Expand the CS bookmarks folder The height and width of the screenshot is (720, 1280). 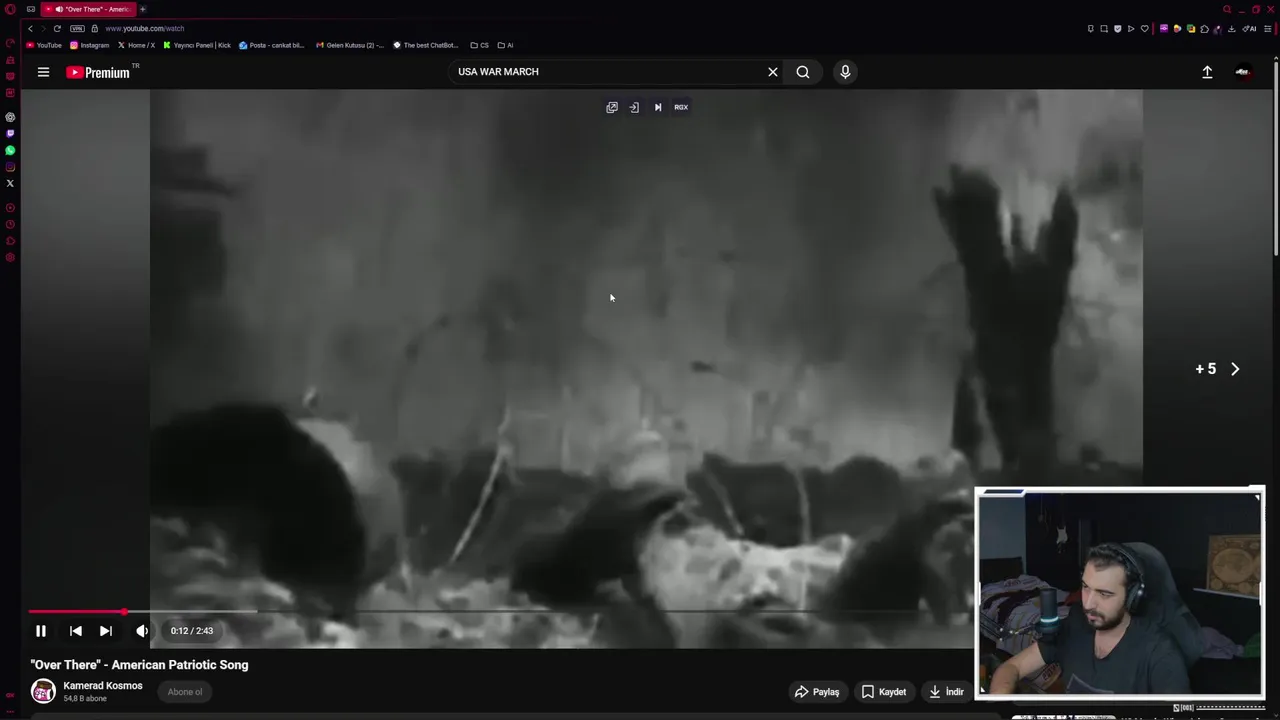(480, 45)
